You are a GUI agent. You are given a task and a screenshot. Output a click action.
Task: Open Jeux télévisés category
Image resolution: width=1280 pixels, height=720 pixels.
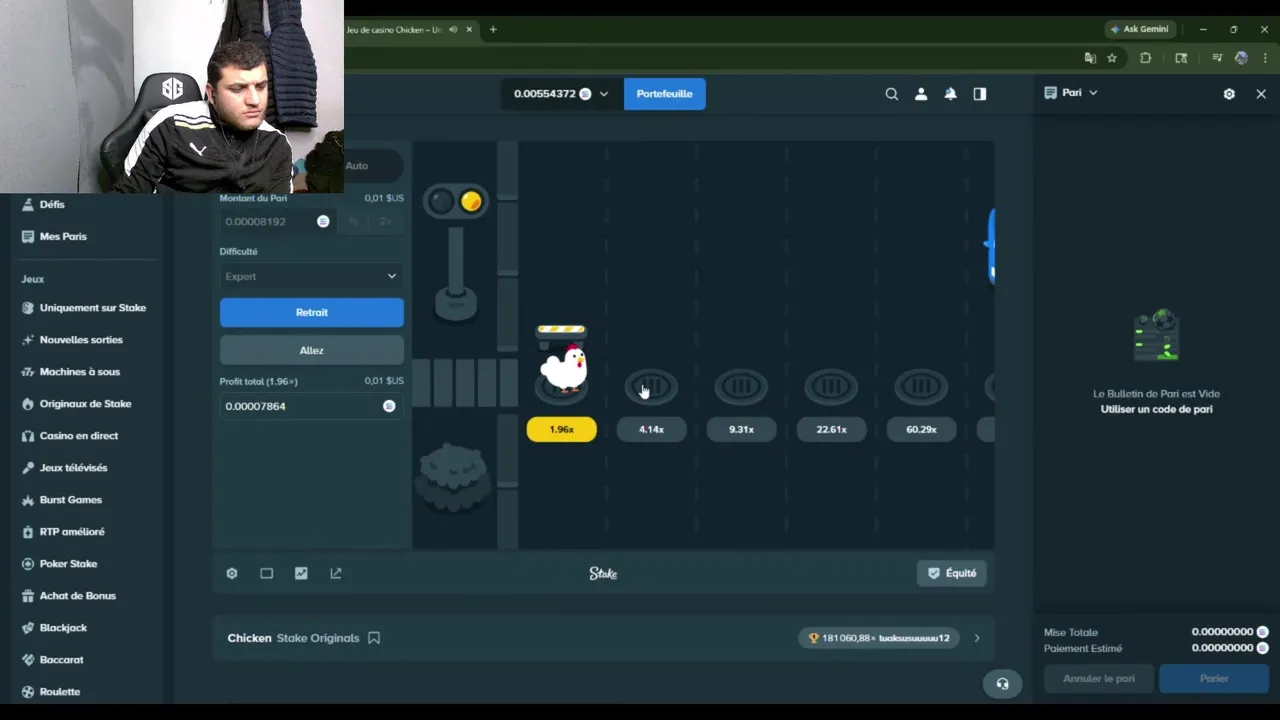[73, 468]
